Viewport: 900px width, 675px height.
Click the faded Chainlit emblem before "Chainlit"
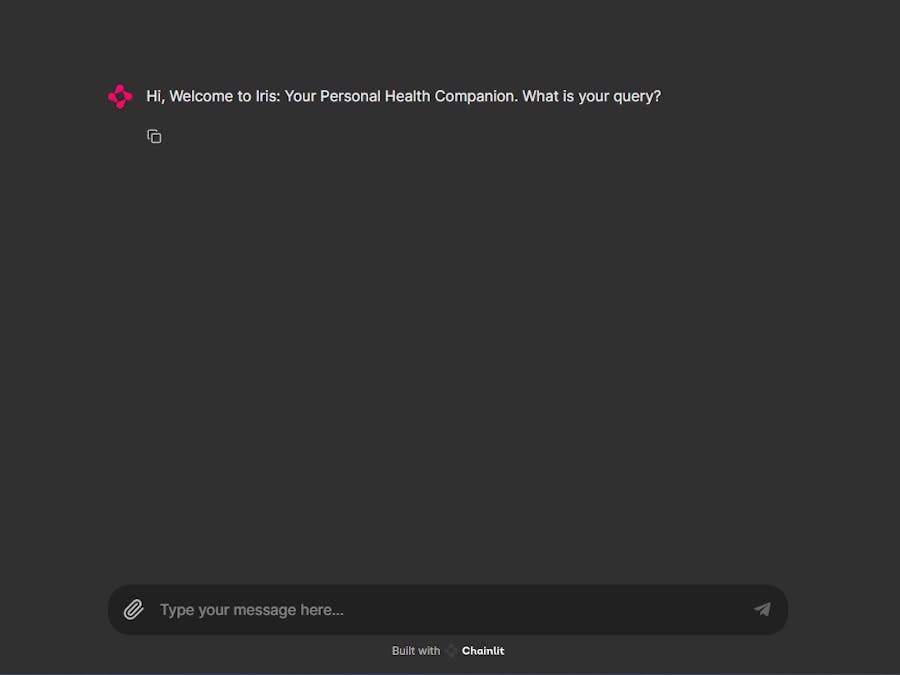point(452,651)
